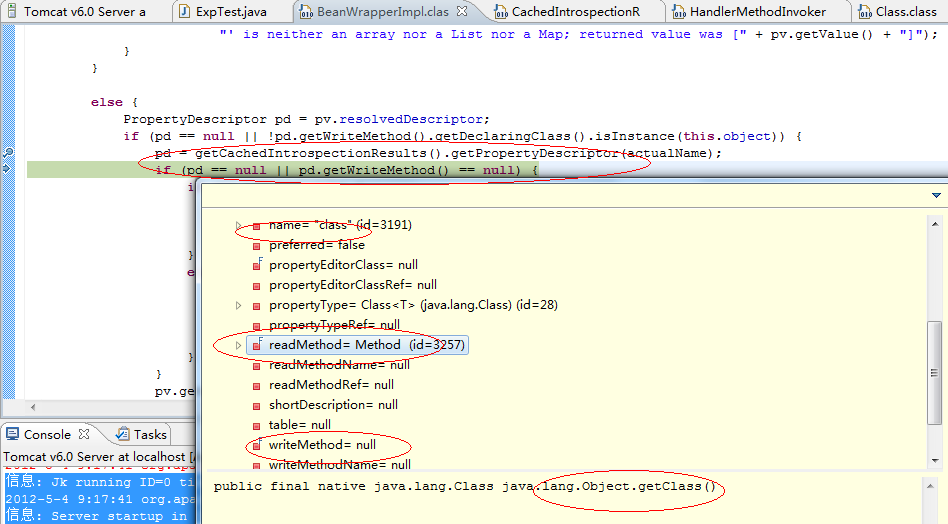Click the field icon beside preferred
This screenshot has width=948, height=524.
[x=256, y=246]
